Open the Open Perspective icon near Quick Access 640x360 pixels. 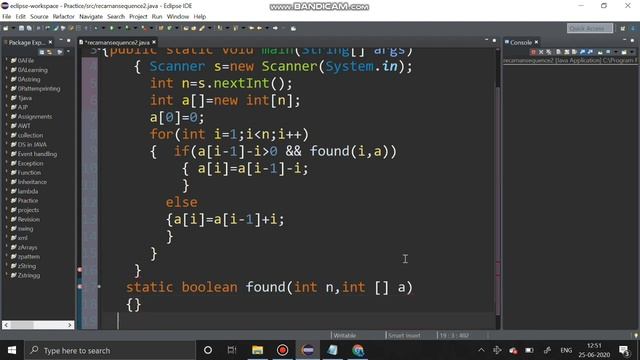tap(622, 28)
